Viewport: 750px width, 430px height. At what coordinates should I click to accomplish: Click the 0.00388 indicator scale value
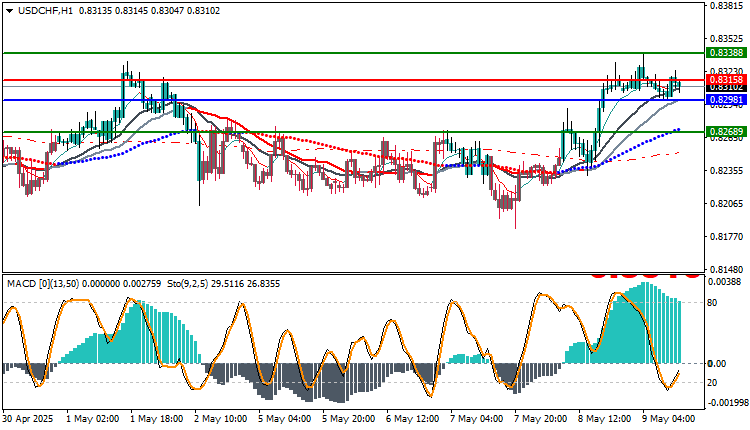(725, 283)
